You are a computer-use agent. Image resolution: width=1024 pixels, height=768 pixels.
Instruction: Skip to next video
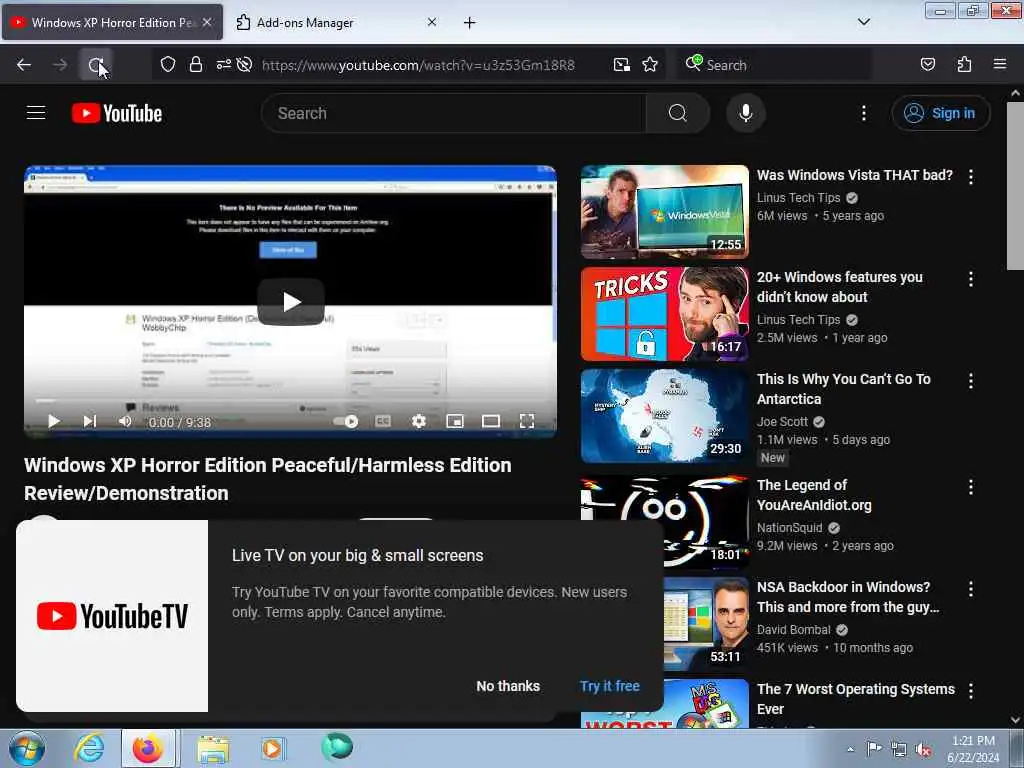pyautogui.click(x=89, y=422)
